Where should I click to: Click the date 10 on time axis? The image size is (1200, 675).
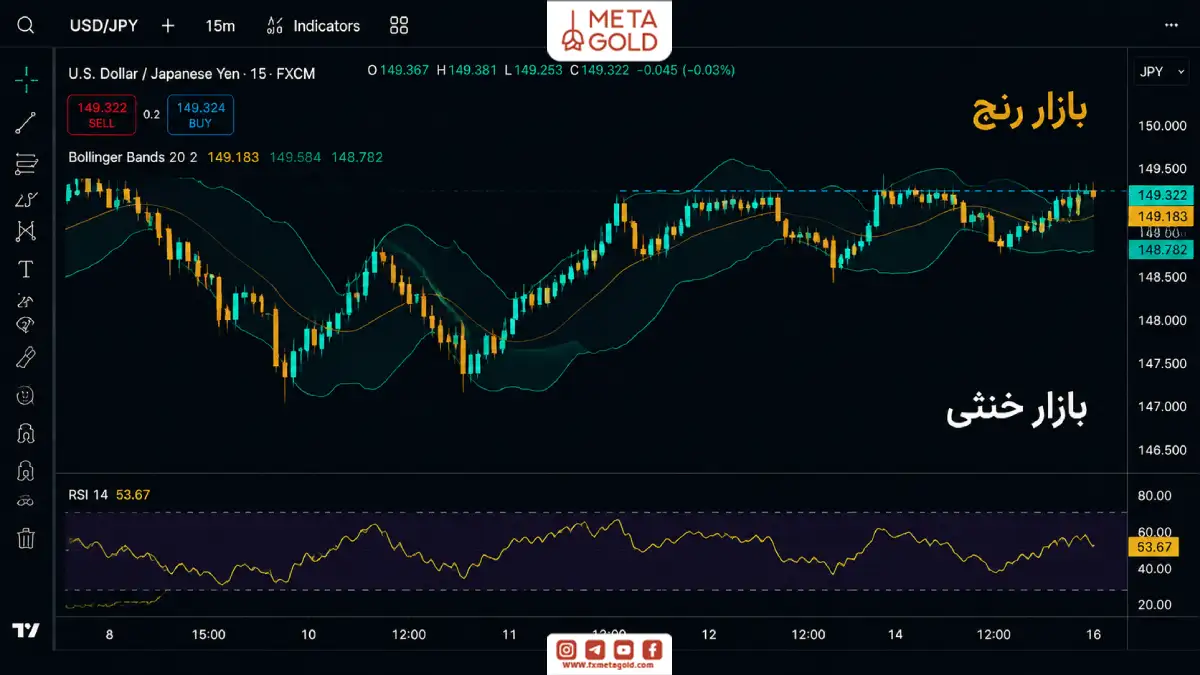click(x=308, y=634)
